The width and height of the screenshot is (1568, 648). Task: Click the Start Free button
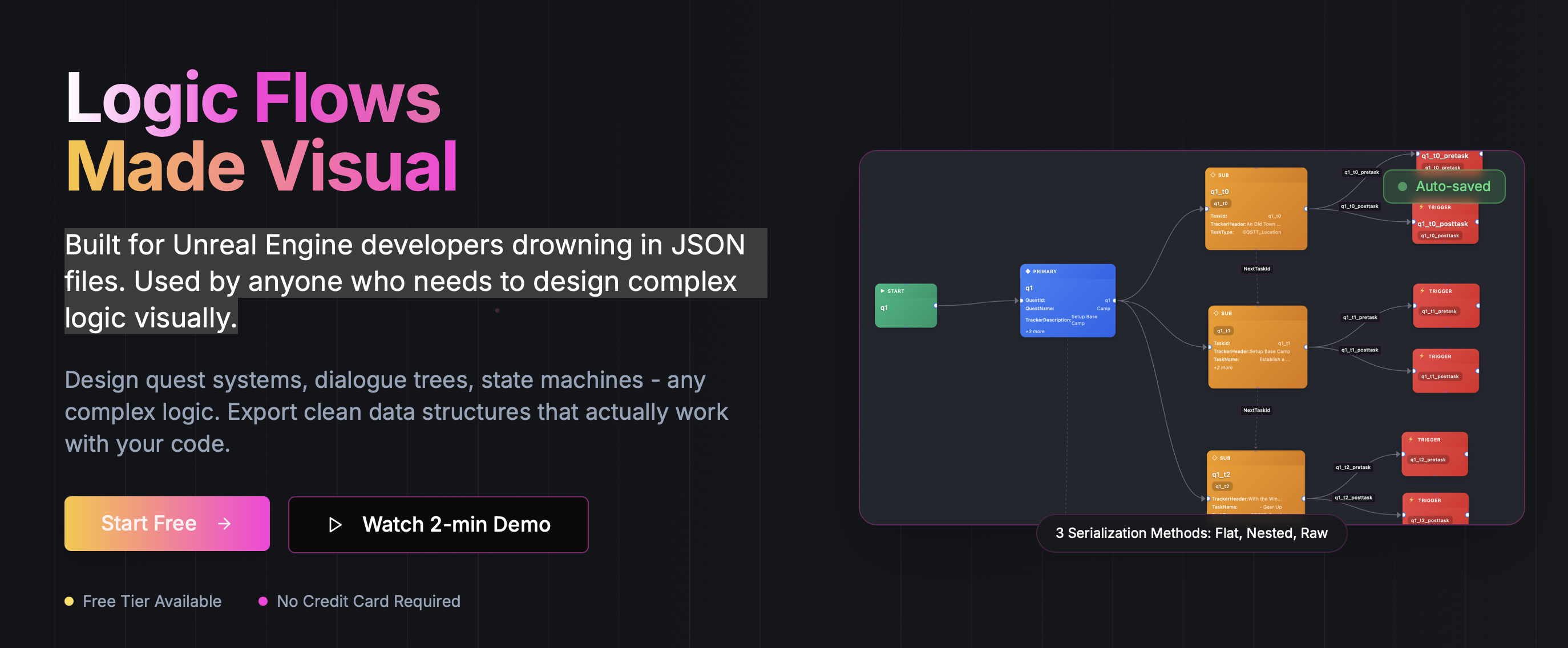167,523
